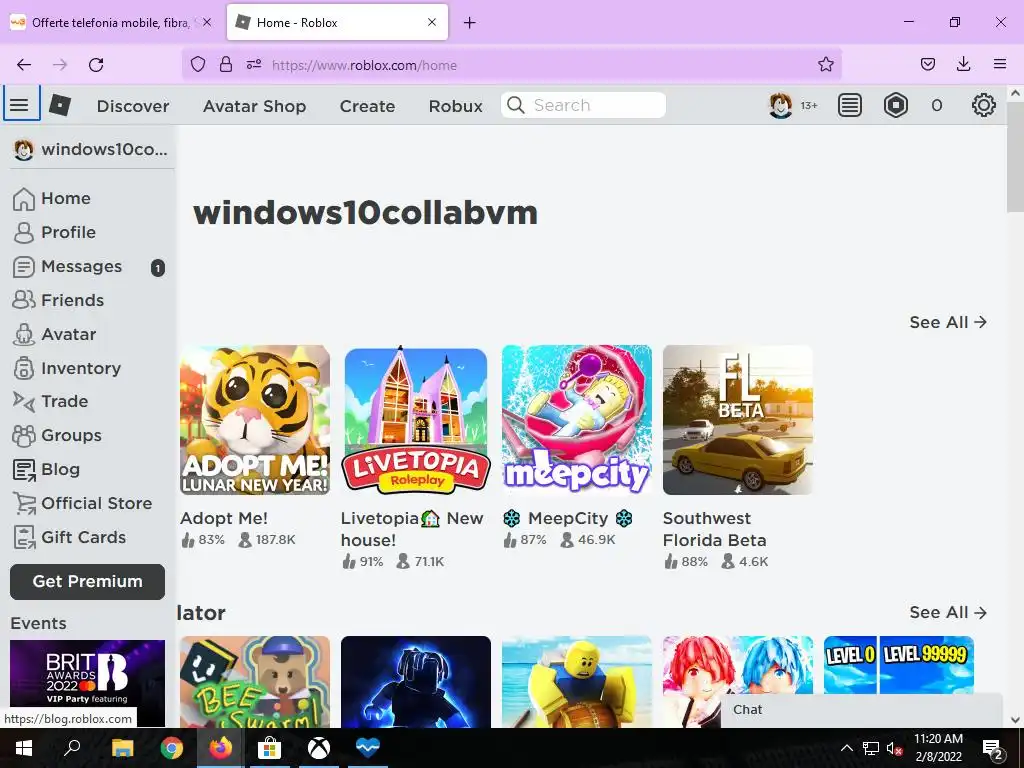Switch to Offerte telefonia mobile tab
1024x768 pixels.
111,23
